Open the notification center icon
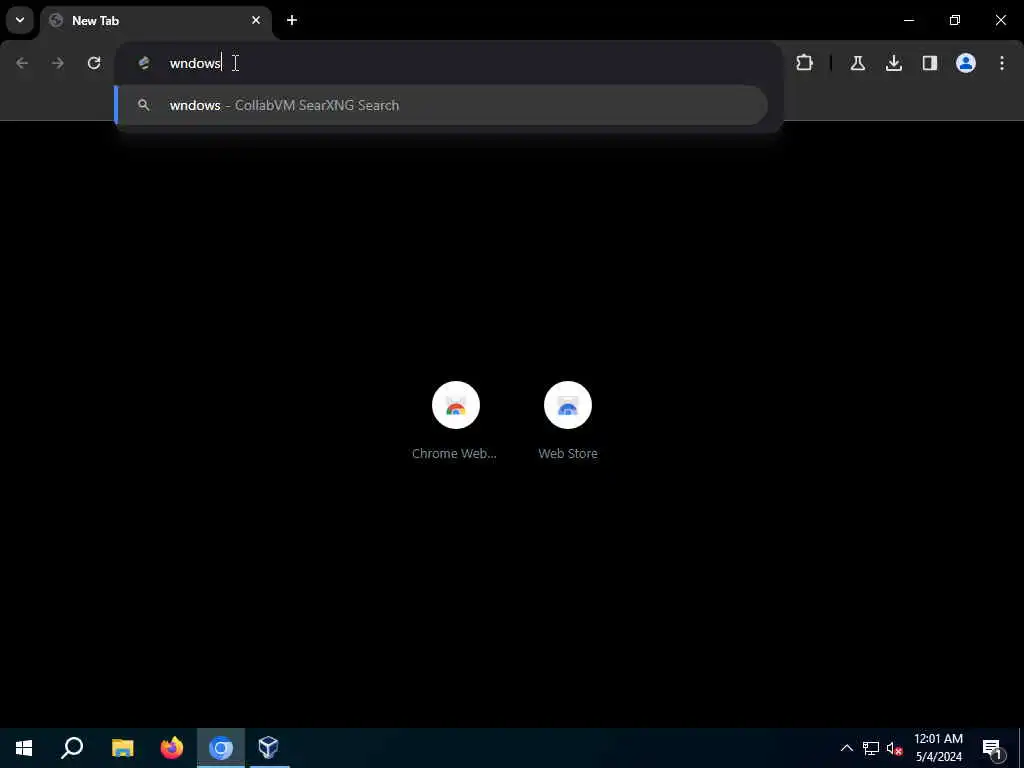The width and height of the screenshot is (1024, 768). tap(993, 749)
